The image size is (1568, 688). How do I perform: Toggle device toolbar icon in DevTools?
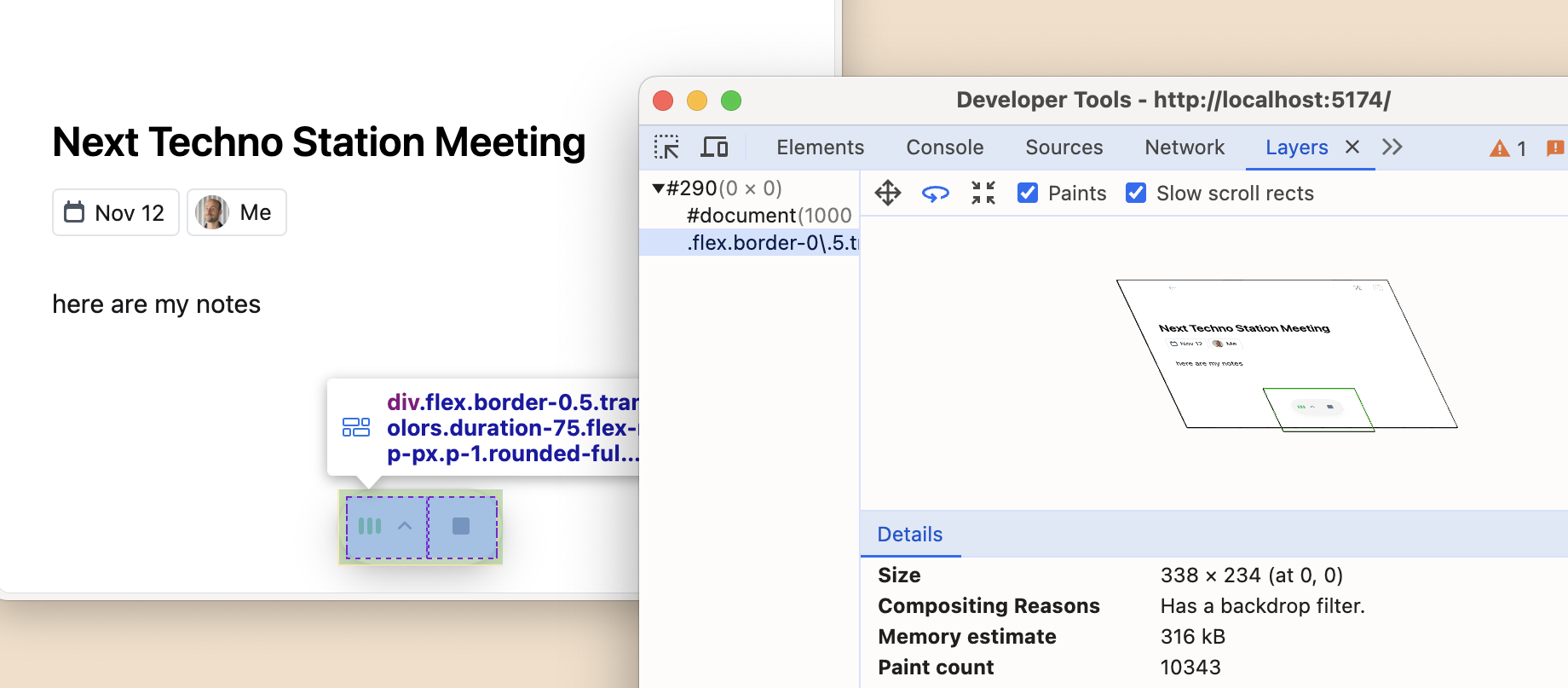click(x=714, y=147)
